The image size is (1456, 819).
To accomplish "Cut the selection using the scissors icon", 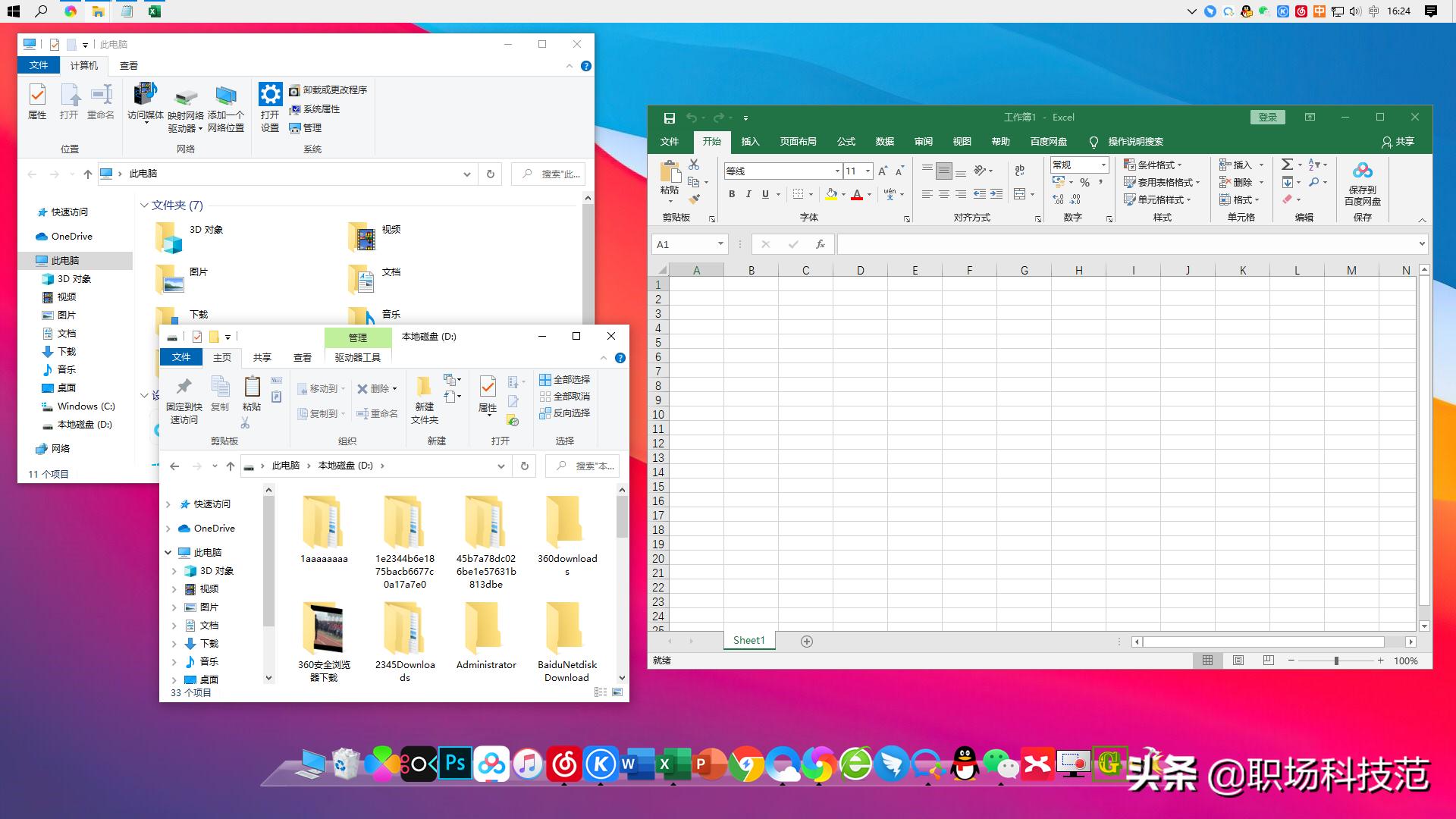I will click(x=693, y=164).
